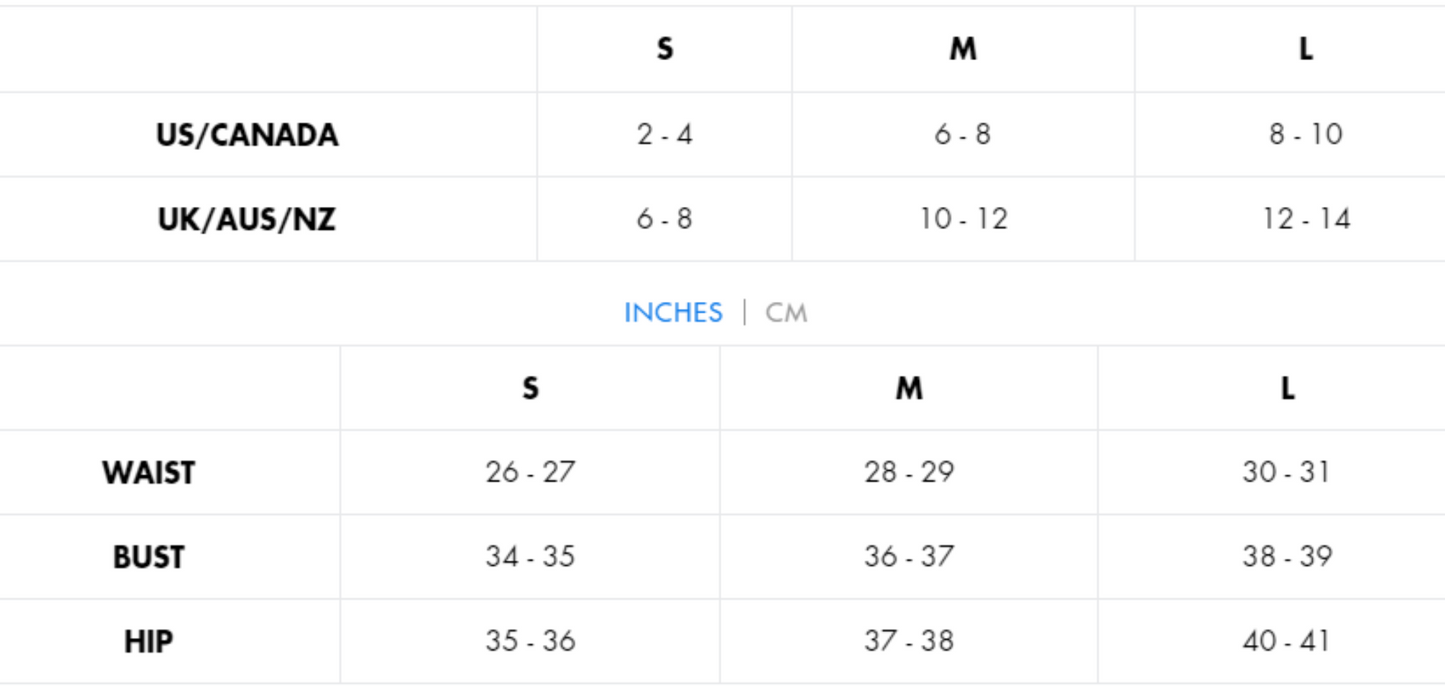The height and width of the screenshot is (686, 1445).
Task: Switch measurement units to CM
Action: [x=786, y=313]
